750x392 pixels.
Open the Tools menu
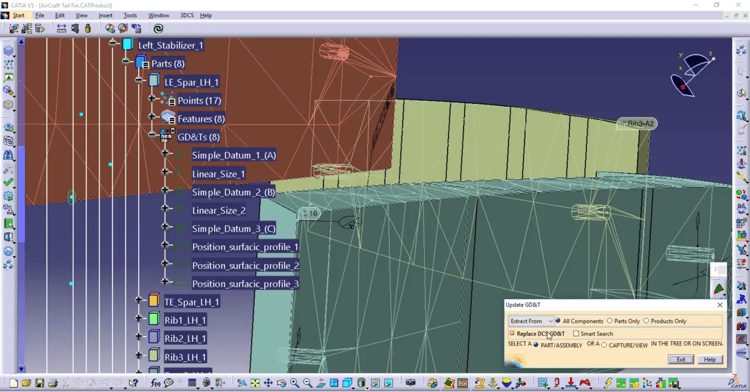pos(130,15)
